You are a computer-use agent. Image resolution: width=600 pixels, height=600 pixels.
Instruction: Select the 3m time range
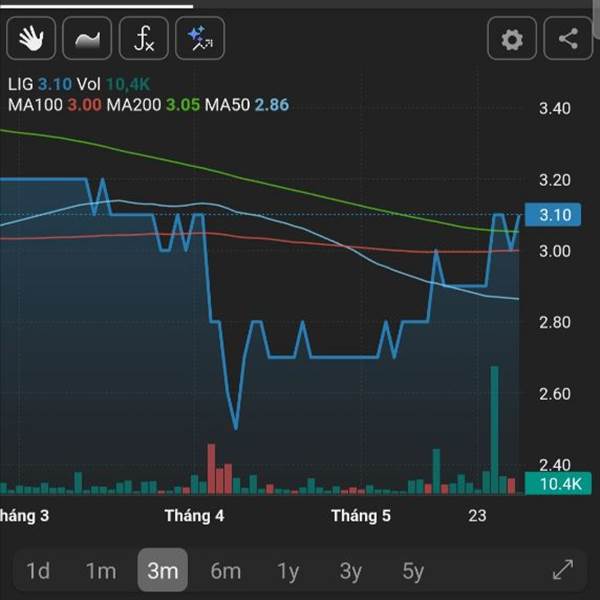[163, 570]
